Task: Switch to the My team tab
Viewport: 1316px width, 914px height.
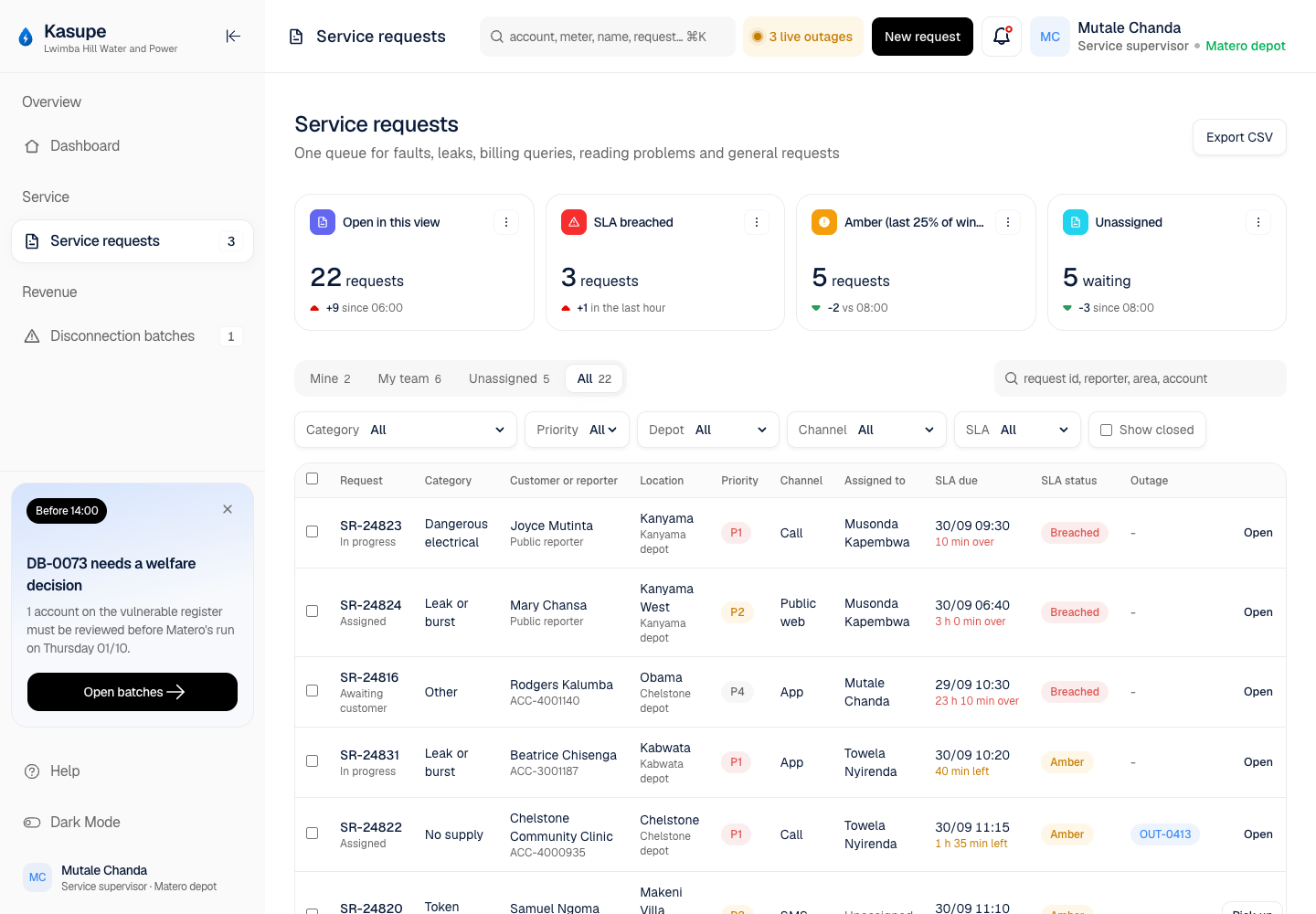Action: point(409,378)
